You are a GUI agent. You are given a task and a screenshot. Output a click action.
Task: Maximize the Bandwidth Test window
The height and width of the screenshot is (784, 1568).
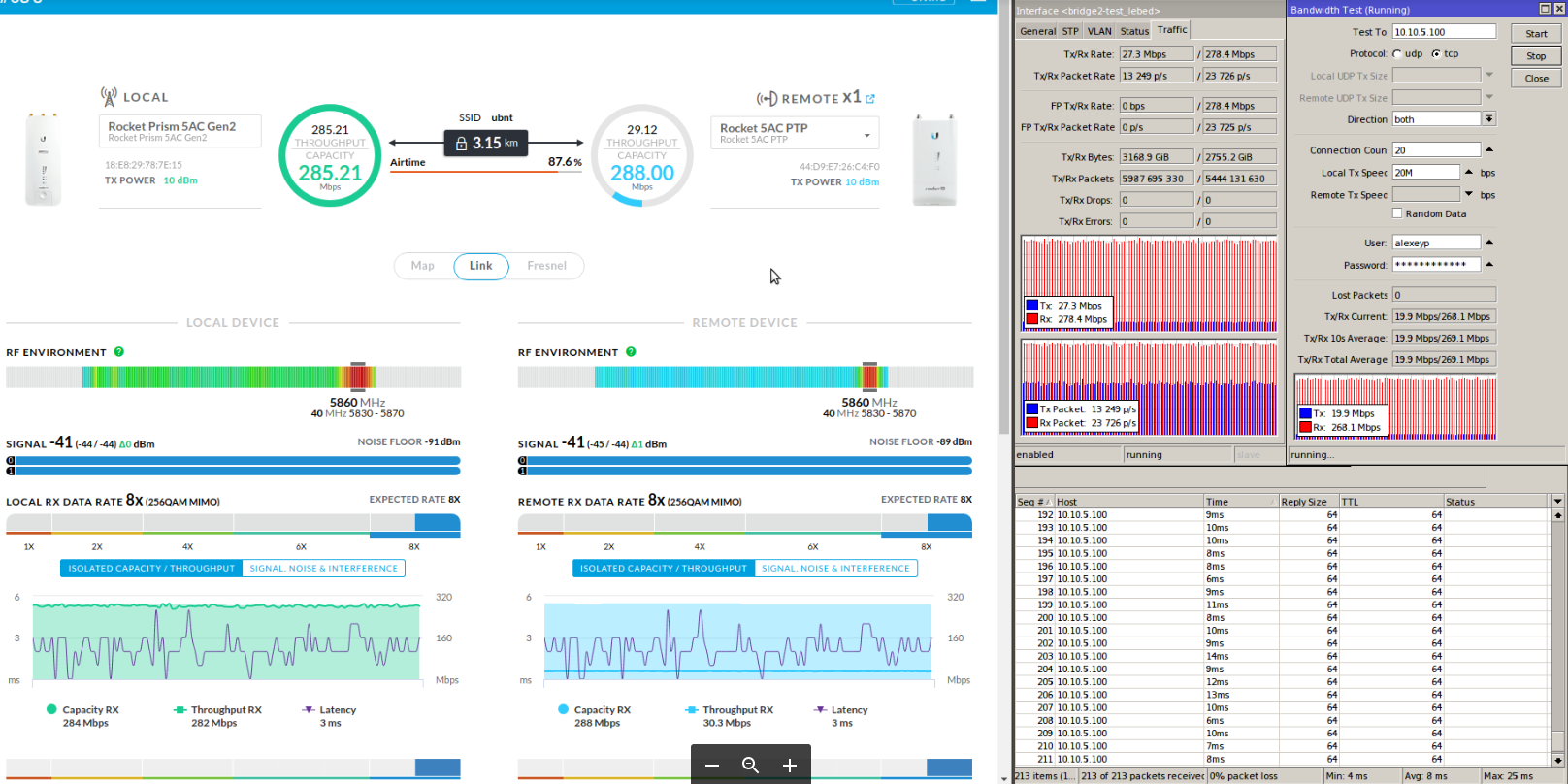point(1545,9)
